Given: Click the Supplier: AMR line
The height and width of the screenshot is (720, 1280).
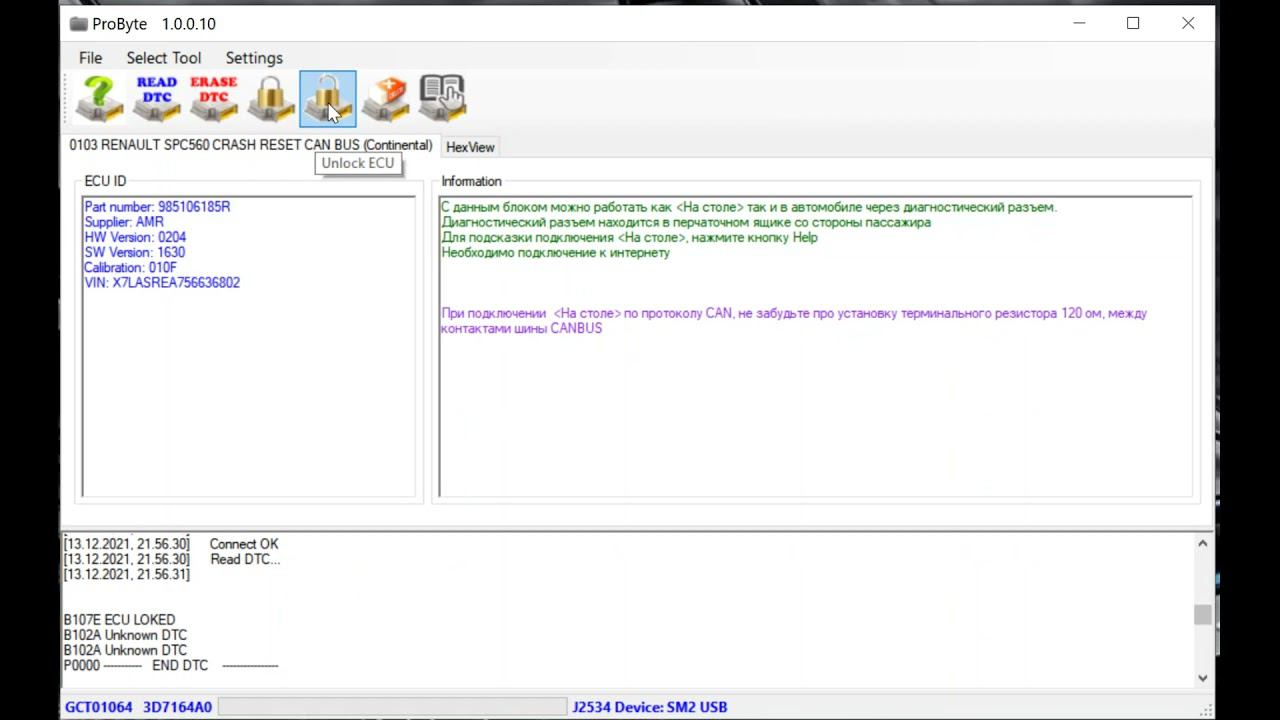Looking at the screenshot, I should click(x=124, y=222).
